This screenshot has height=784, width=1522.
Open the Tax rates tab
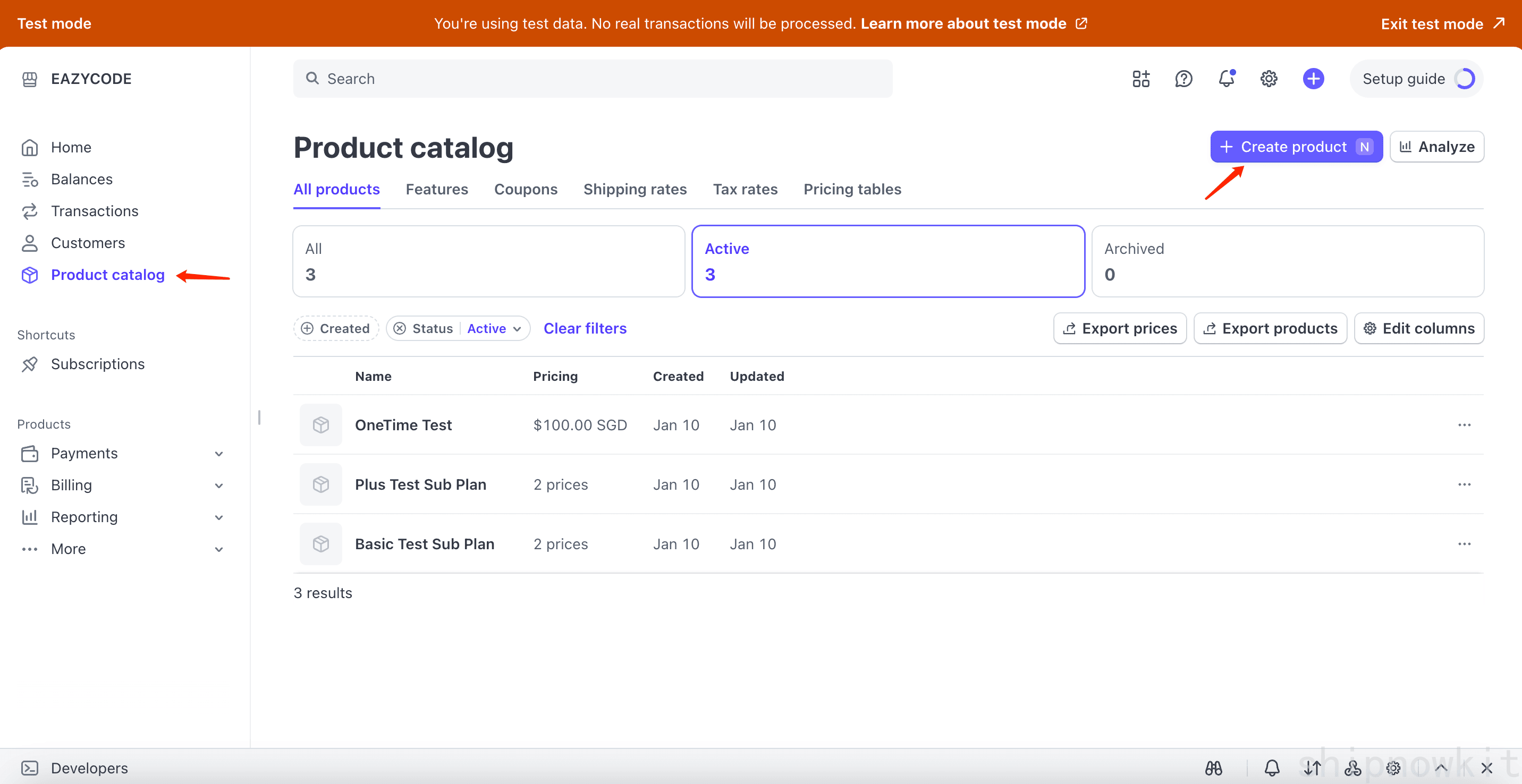[x=745, y=189]
